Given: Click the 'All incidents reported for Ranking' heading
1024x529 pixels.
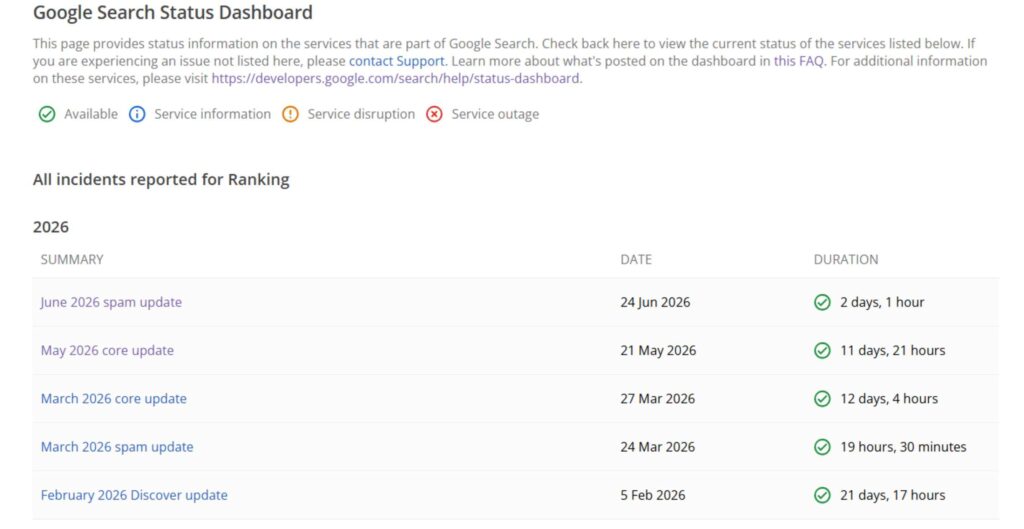Looking at the screenshot, I should coord(161,180).
